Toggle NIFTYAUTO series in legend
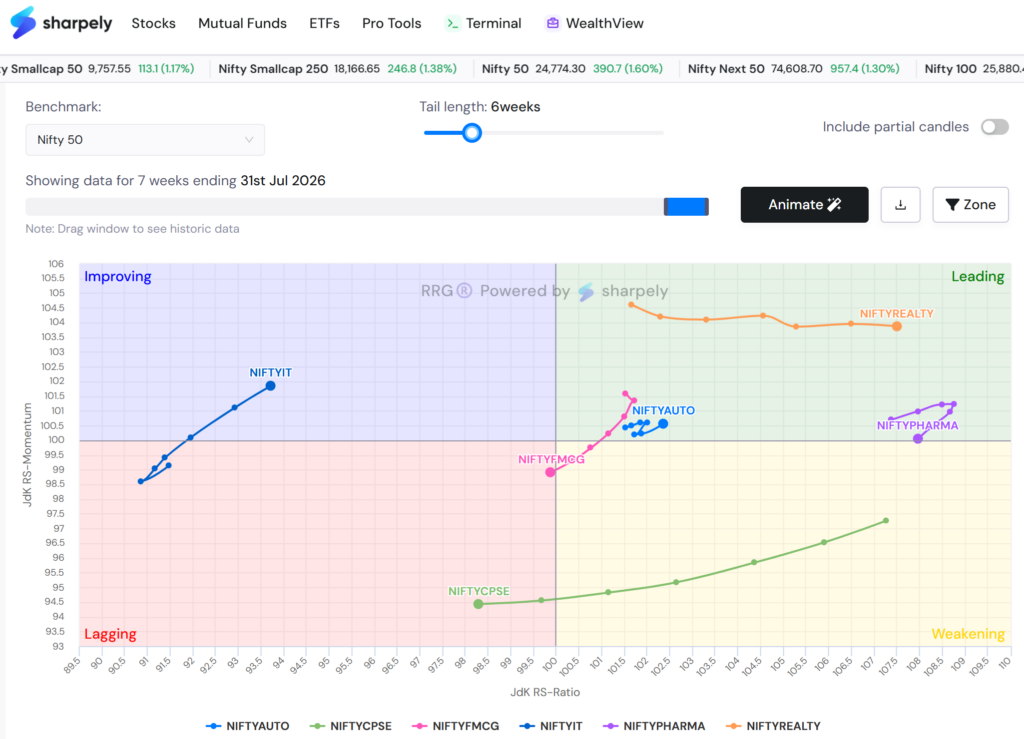Viewport: 1024px width, 739px height. pos(248,726)
